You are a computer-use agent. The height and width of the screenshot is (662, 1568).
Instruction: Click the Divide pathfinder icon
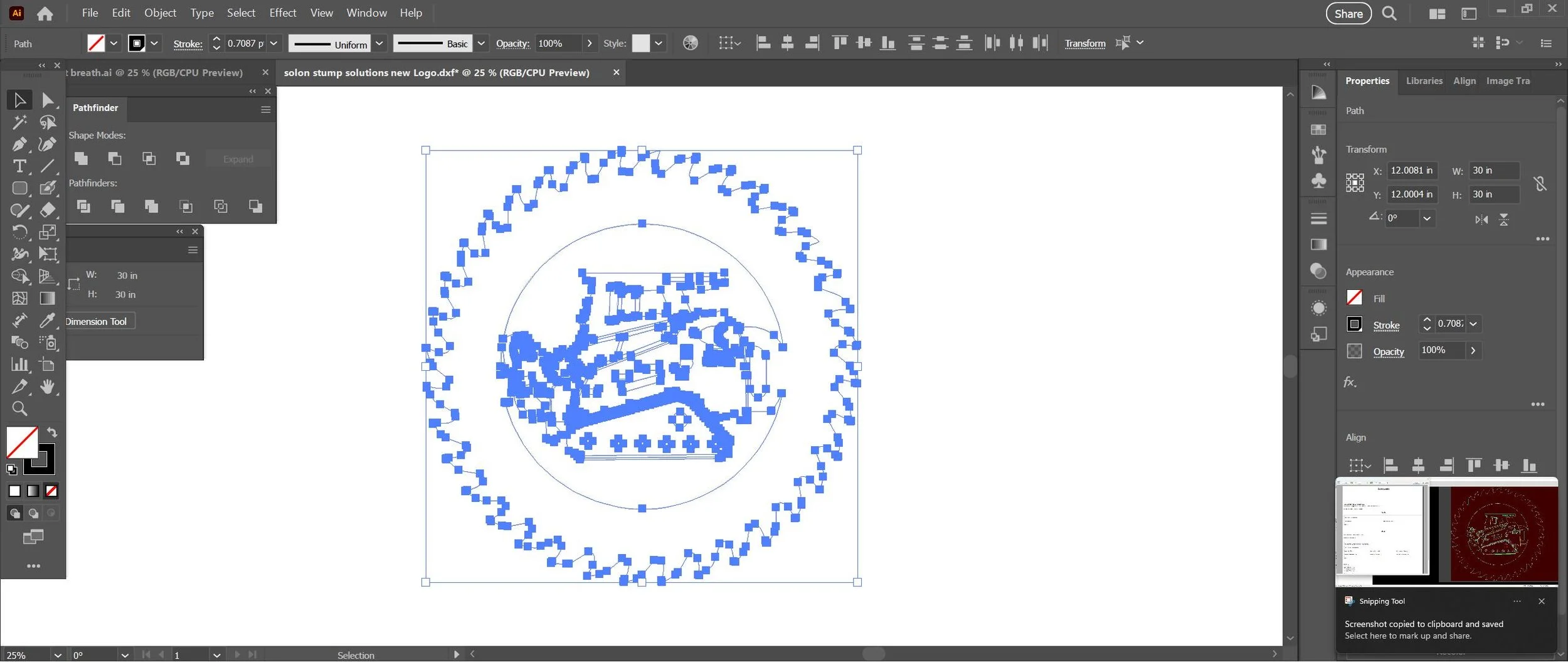(x=83, y=206)
